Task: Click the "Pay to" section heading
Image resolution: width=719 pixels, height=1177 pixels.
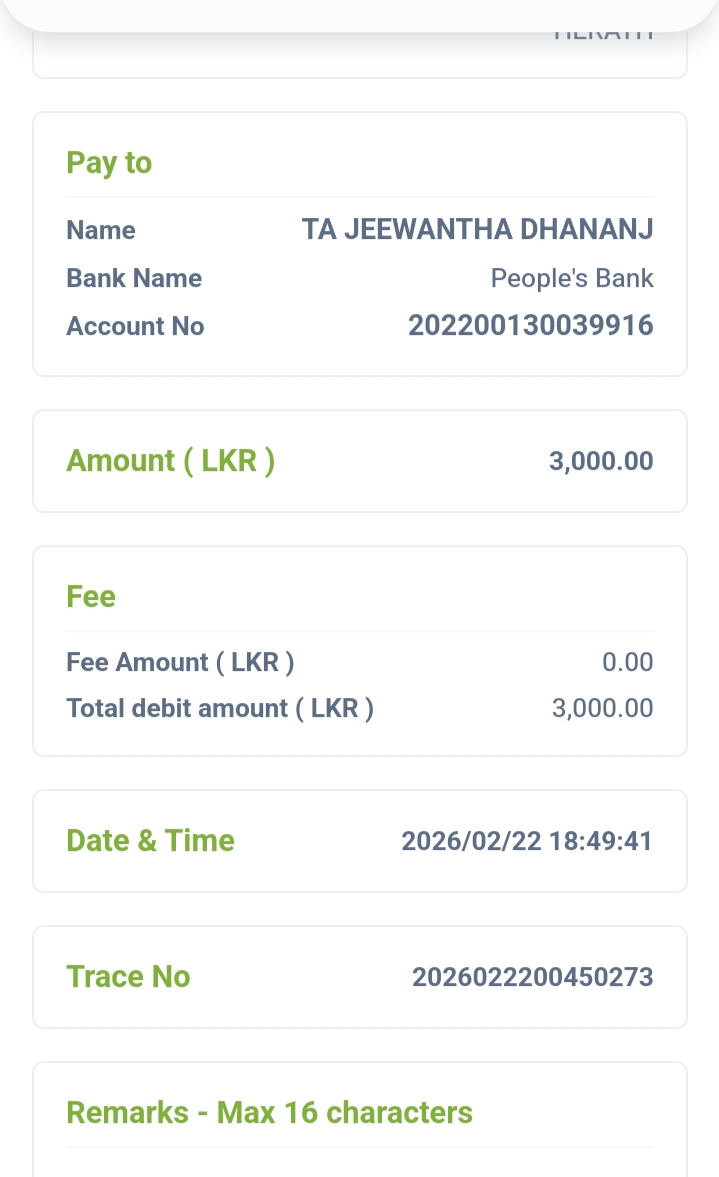Action: coord(109,163)
